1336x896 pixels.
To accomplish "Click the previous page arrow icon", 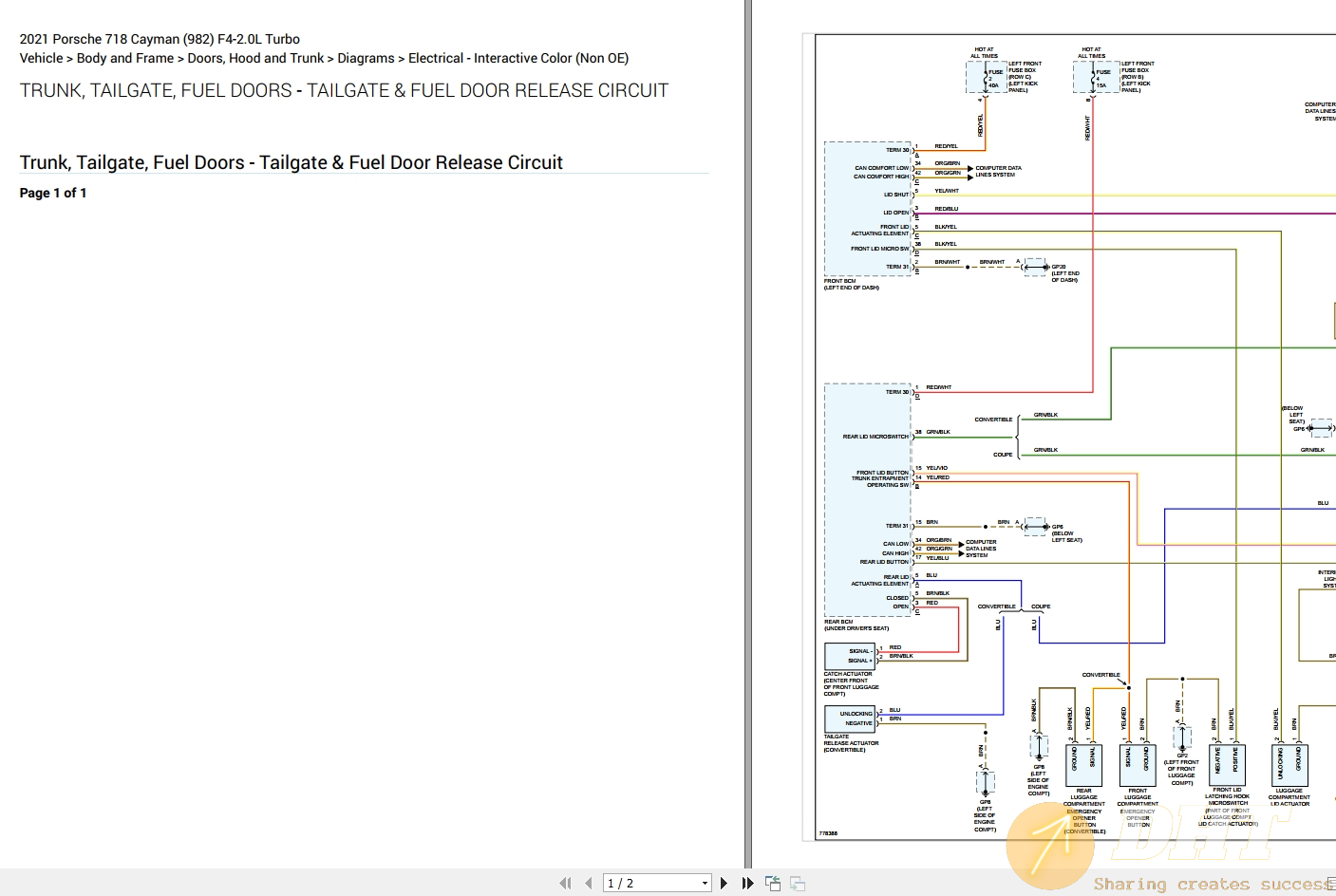I will pos(589,883).
